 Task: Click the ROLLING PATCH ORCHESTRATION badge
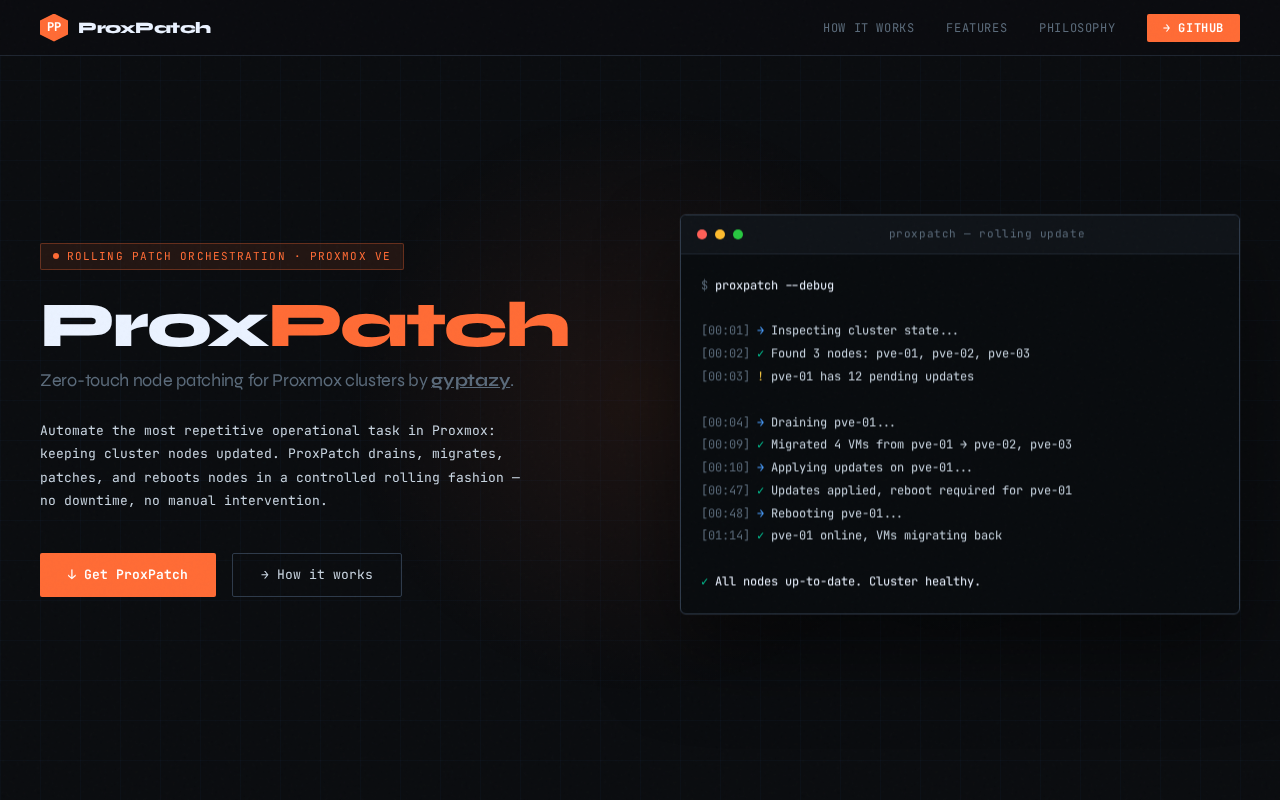tap(222, 255)
